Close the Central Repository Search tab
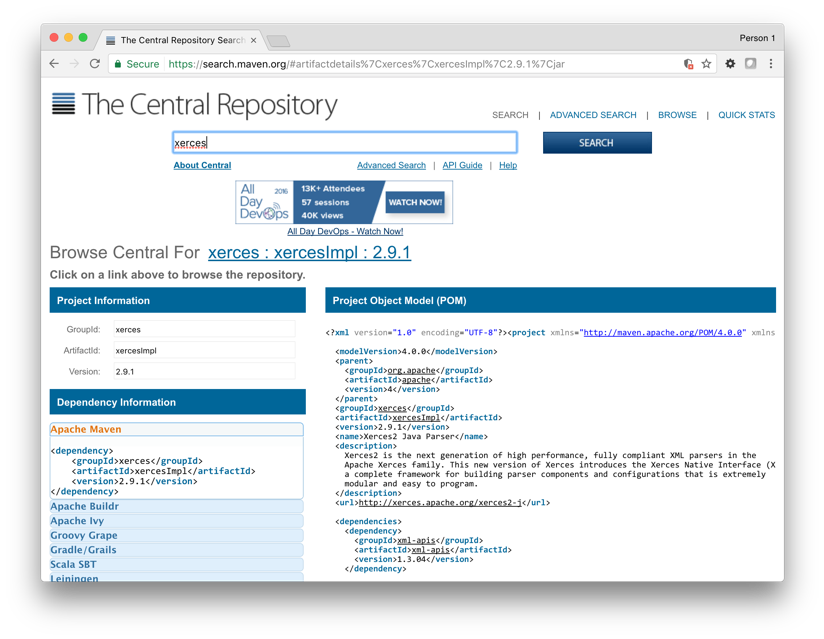This screenshot has height=639, width=824. coord(254,41)
